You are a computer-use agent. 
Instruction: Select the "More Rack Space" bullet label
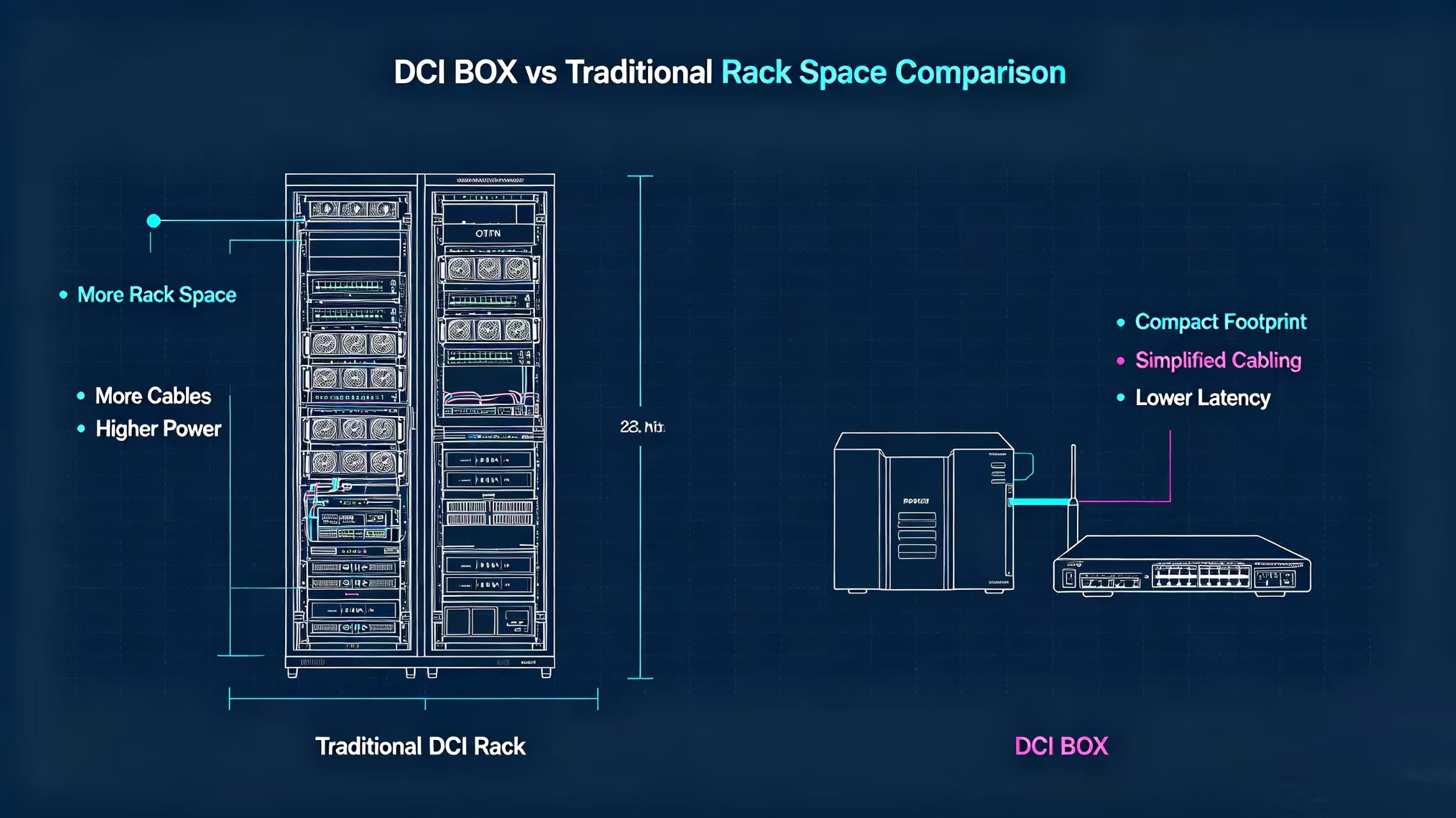[157, 295]
